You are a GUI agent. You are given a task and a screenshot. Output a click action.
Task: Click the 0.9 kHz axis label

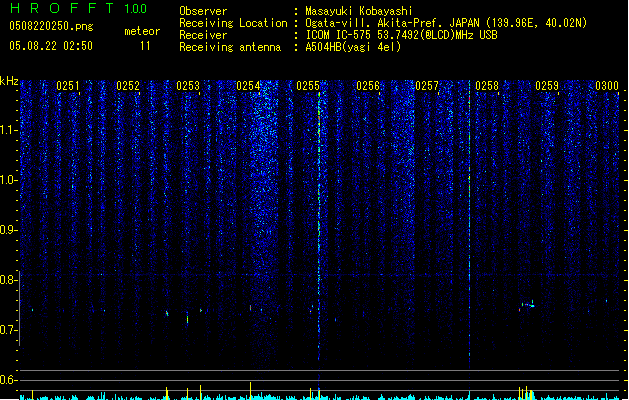[9, 230]
